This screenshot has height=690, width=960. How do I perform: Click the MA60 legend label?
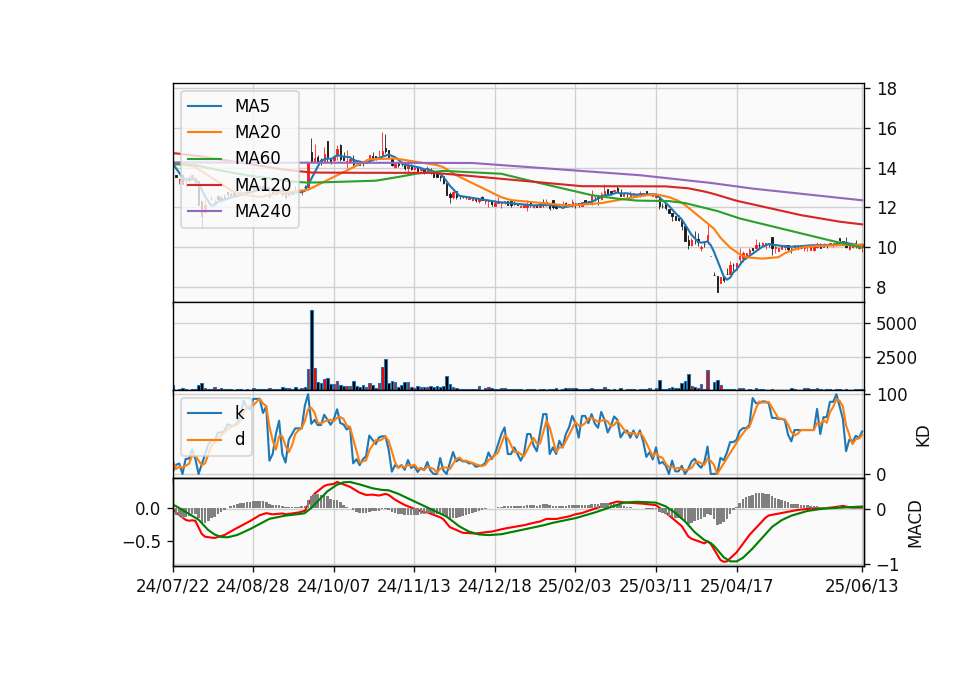click(x=257, y=158)
